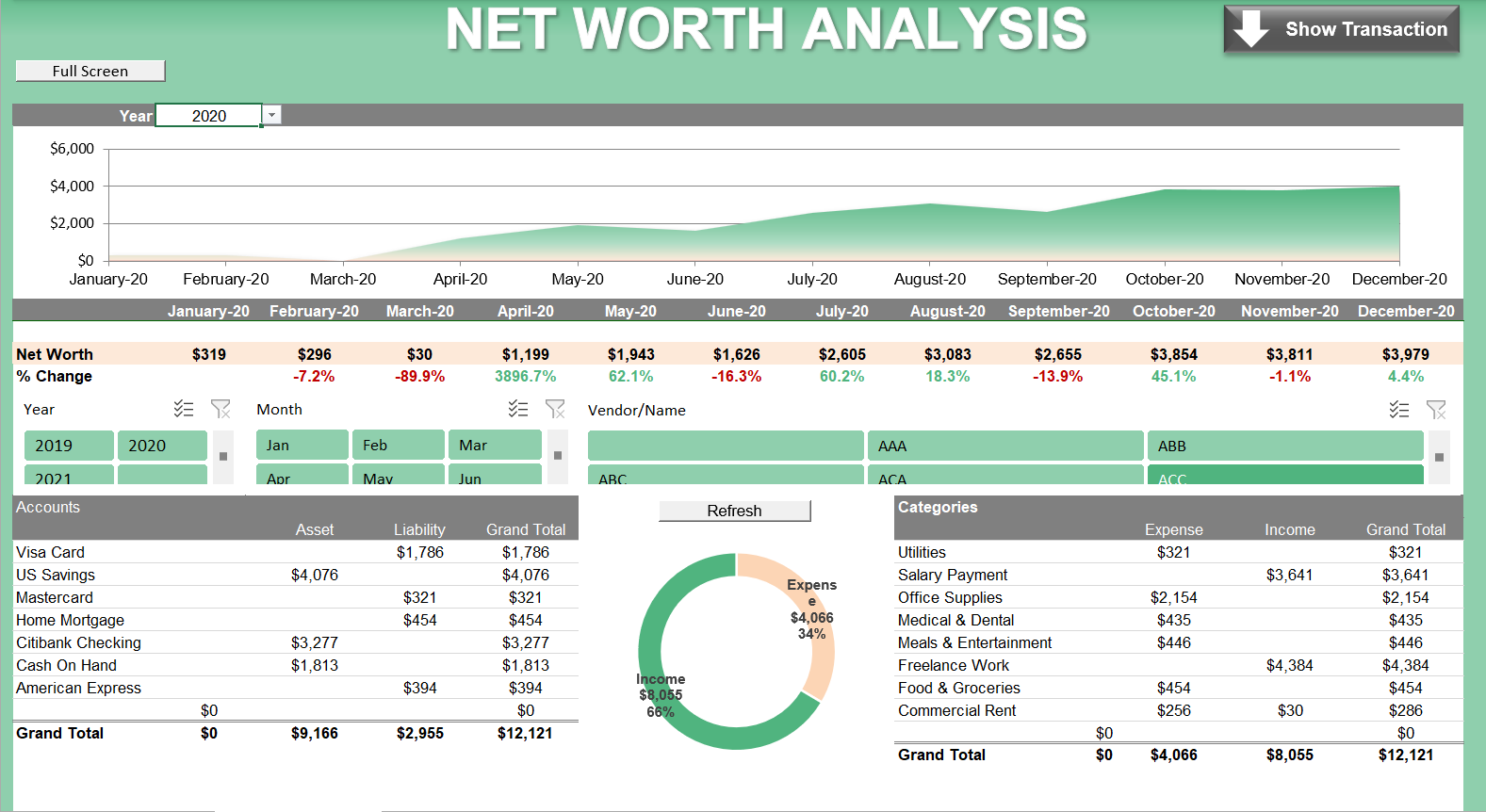This screenshot has width=1486, height=812.
Task: Select vendor ACA in slicer
Action: pyautogui.click(x=1005, y=475)
